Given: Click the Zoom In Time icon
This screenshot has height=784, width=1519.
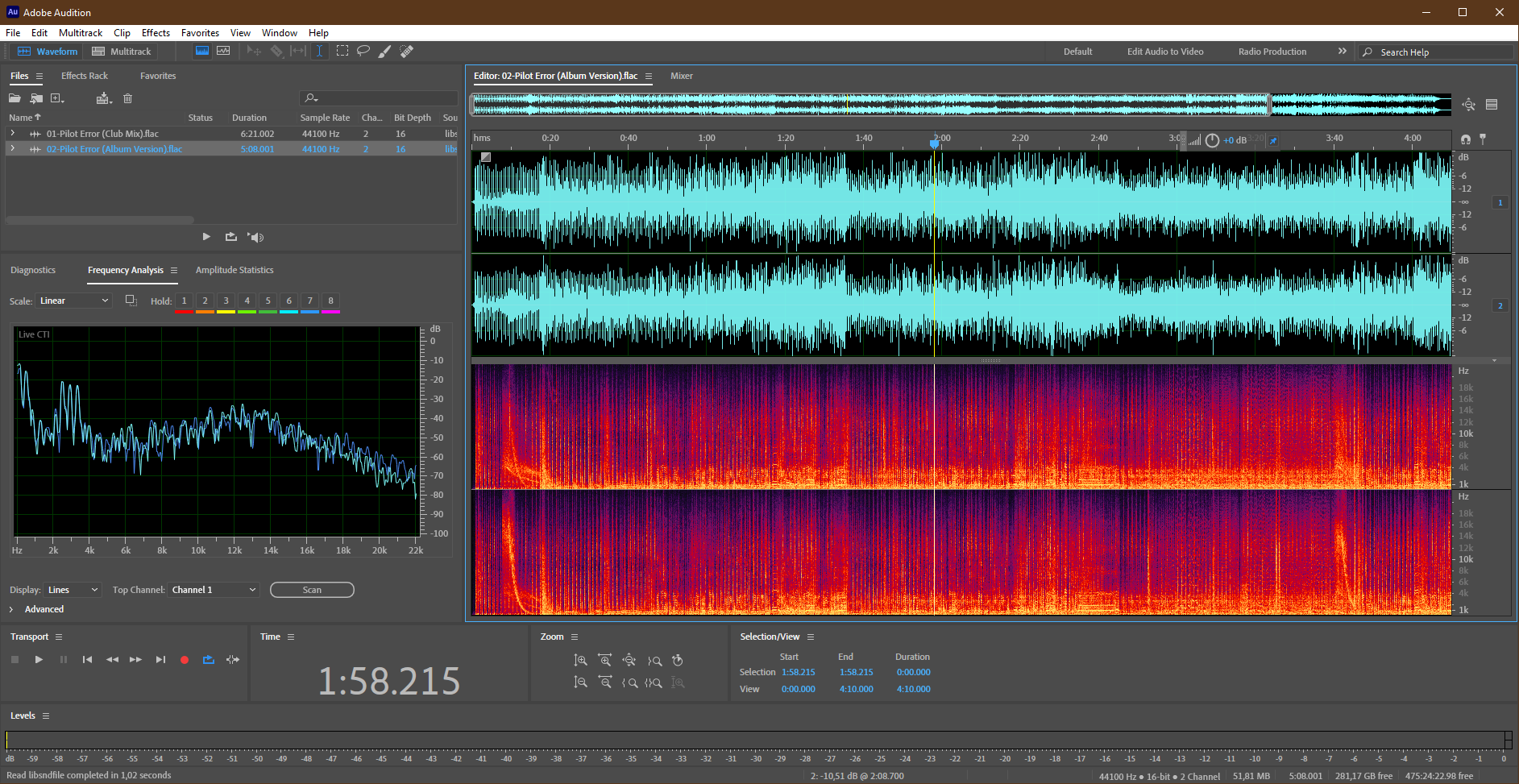Looking at the screenshot, I should (604, 660).
